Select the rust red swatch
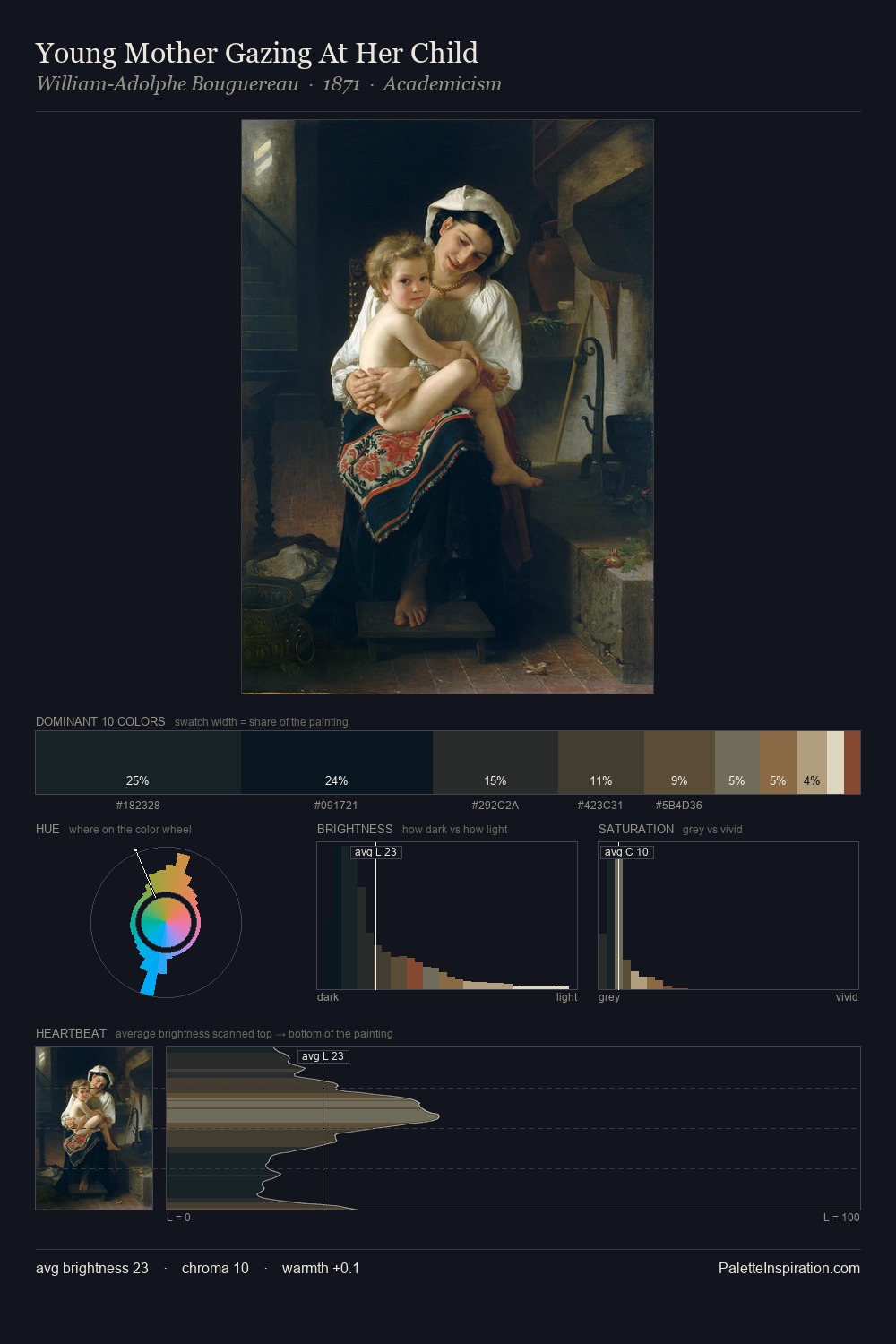896x1344 pixels. pyautogui.click(x=852, y=762)
